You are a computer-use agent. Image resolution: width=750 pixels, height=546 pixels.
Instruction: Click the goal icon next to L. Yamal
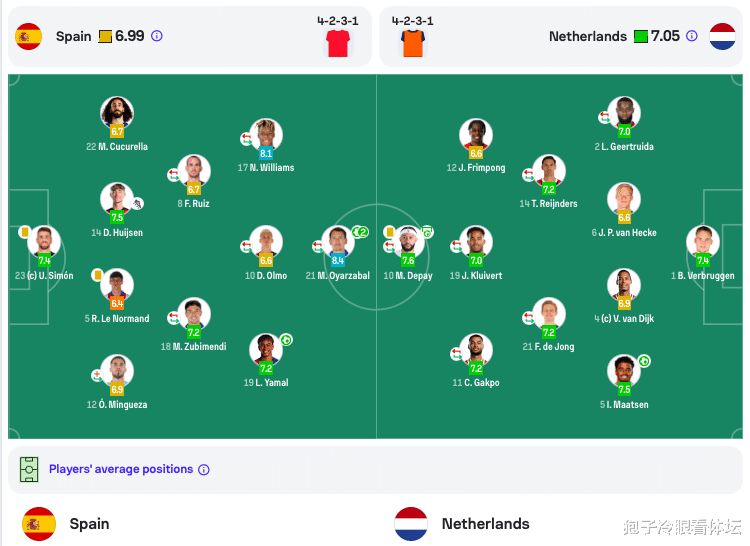[287, 340]
